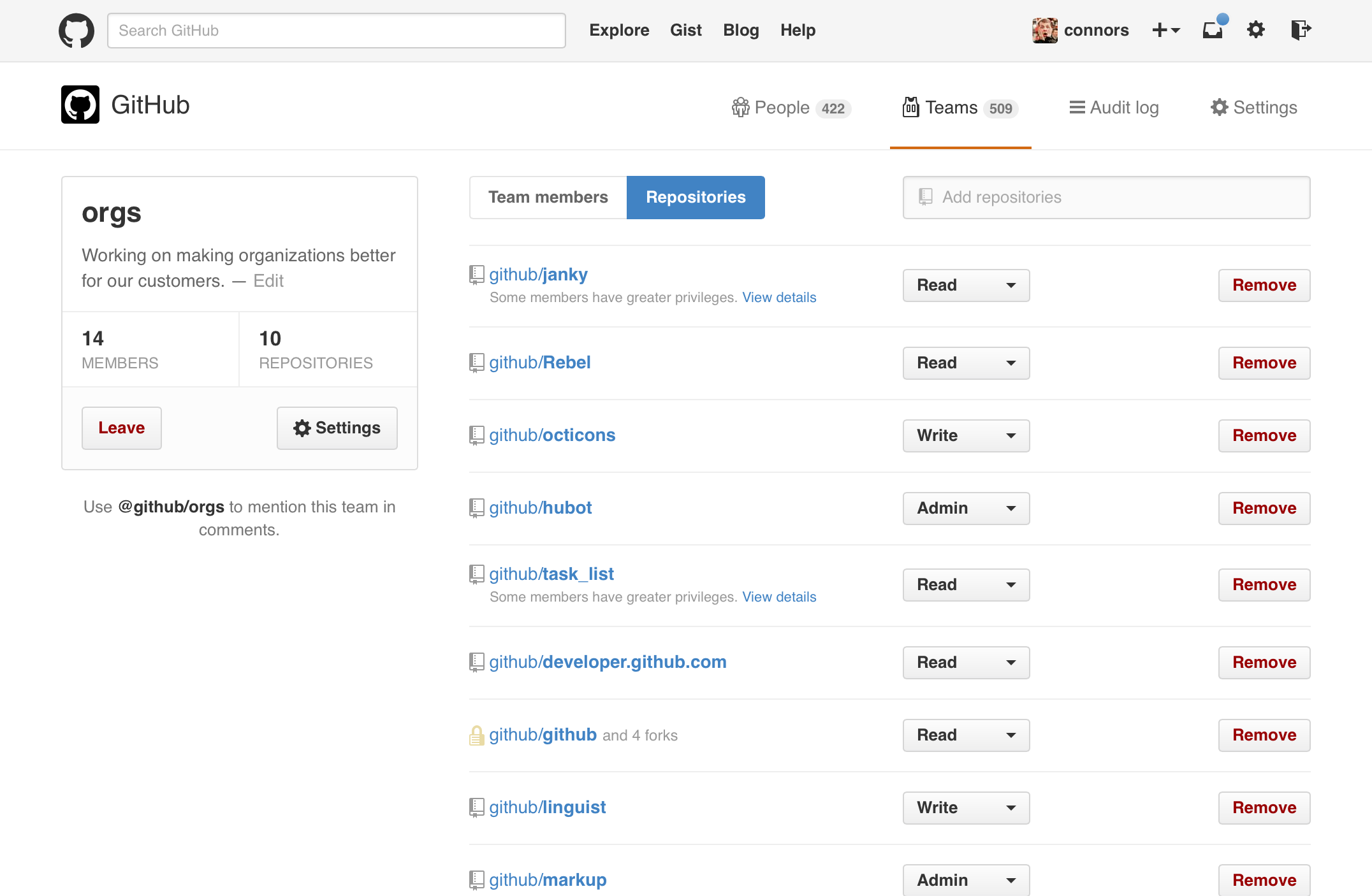Click the GitHub organization avatar
Screen dimensions: 1372x896
[x=80, y=105]
